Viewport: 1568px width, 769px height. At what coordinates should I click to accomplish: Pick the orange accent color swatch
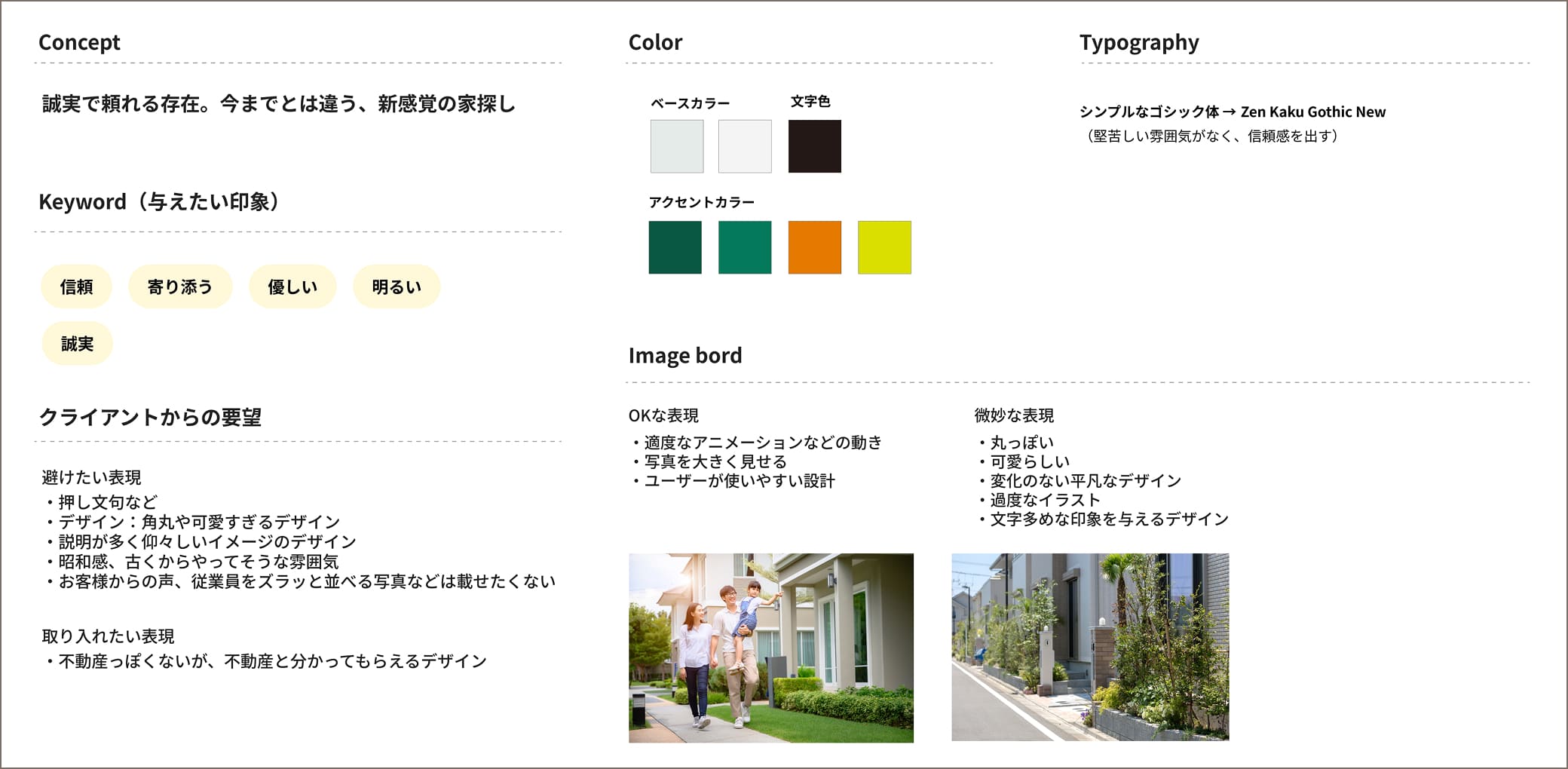coord(814,247)
